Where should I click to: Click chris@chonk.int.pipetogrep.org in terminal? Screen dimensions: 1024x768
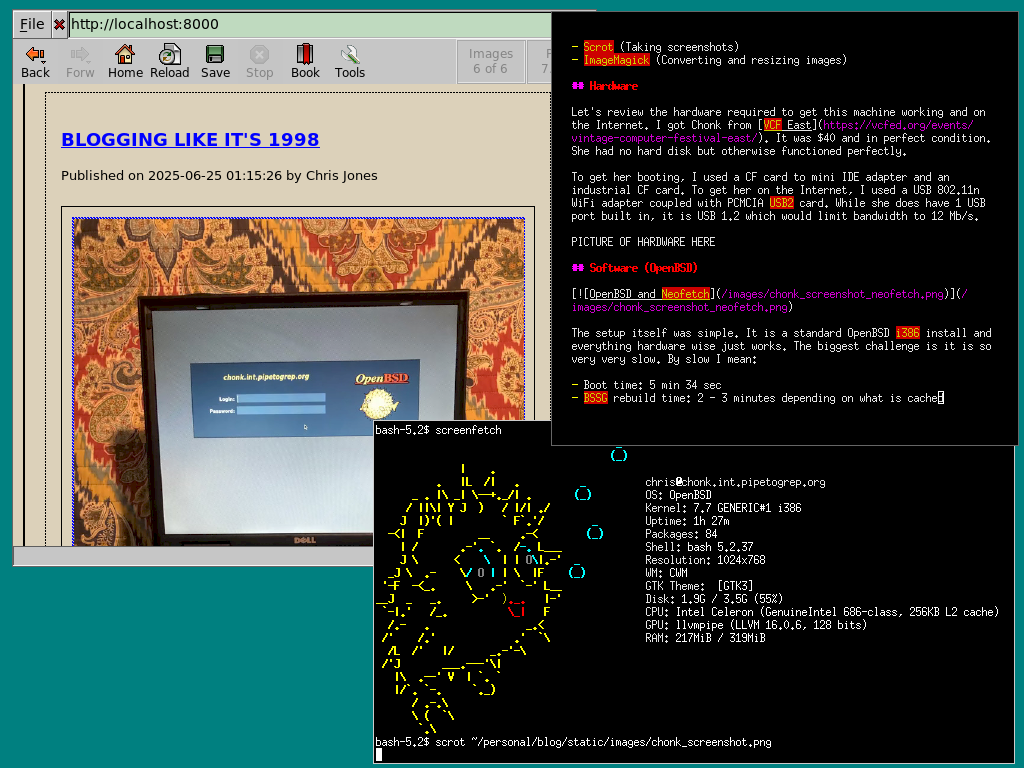(x=735, y=483)
